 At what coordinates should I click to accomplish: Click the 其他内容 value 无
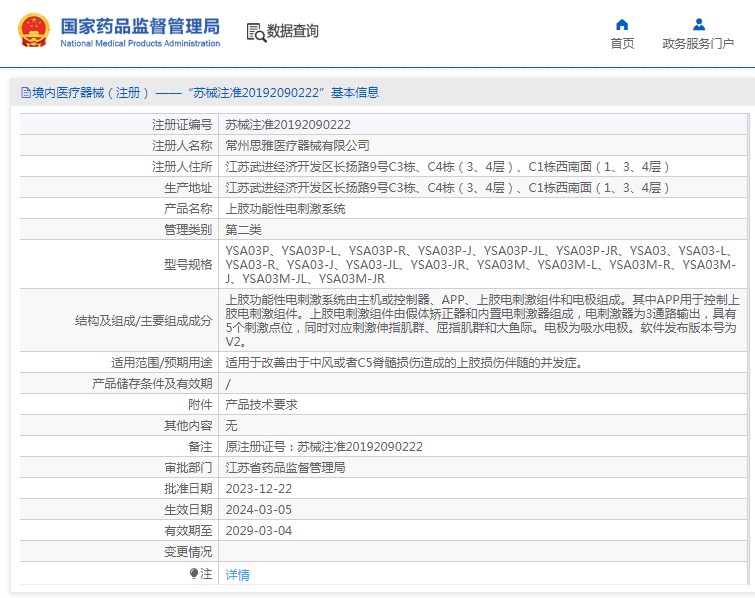(231, 426)
